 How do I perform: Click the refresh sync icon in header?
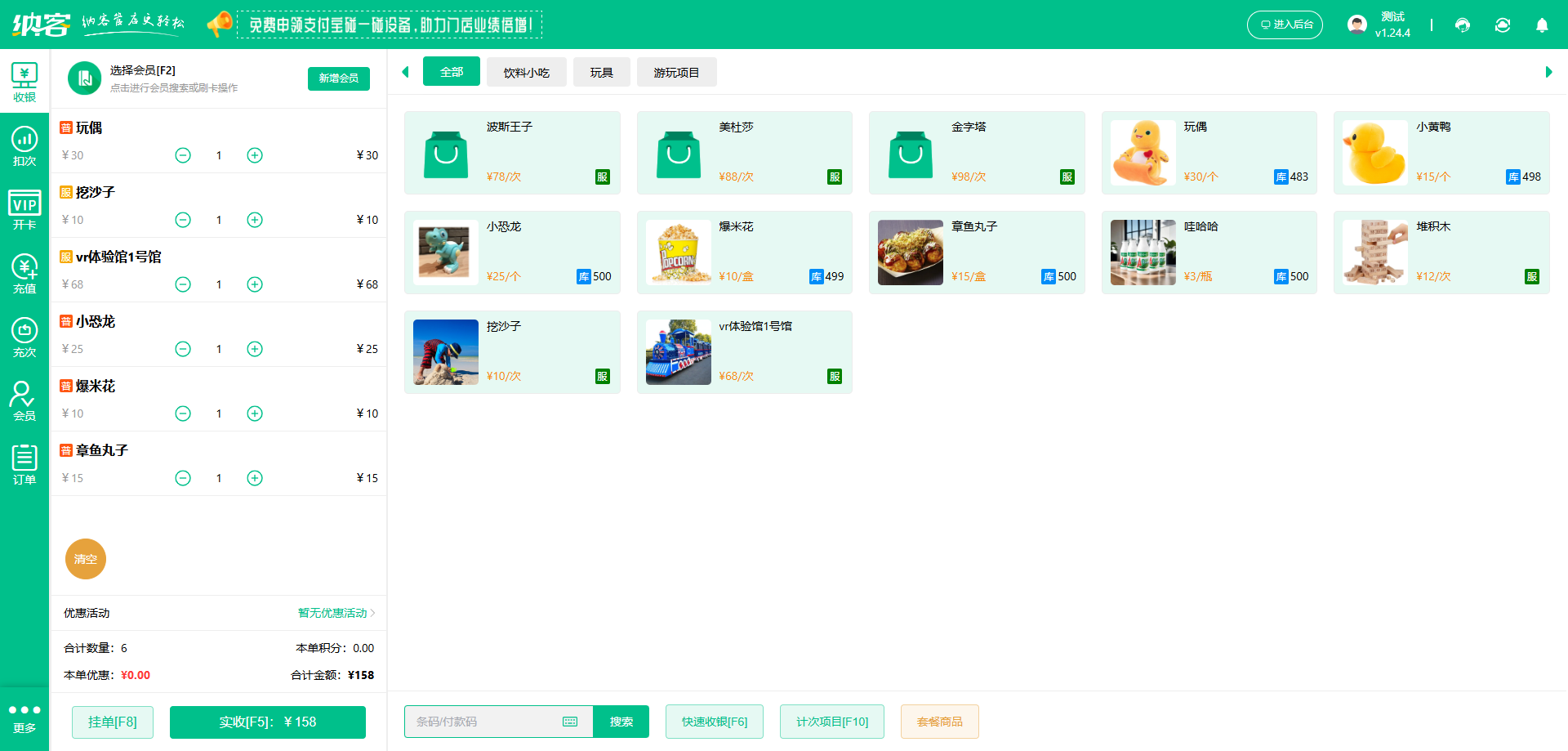click(1503, 25)
